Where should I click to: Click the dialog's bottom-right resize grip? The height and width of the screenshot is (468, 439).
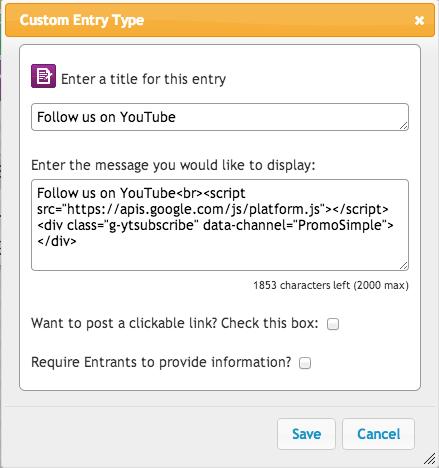coord(430,459)
